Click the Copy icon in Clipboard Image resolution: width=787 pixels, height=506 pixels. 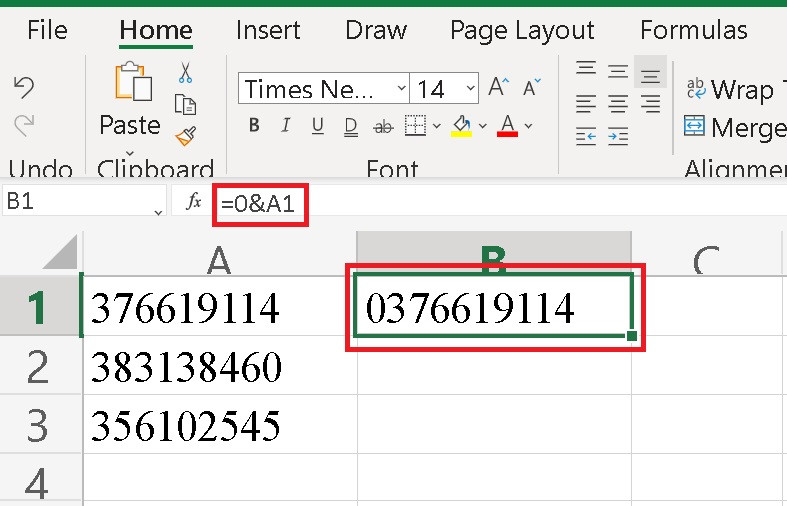(185, 103)
